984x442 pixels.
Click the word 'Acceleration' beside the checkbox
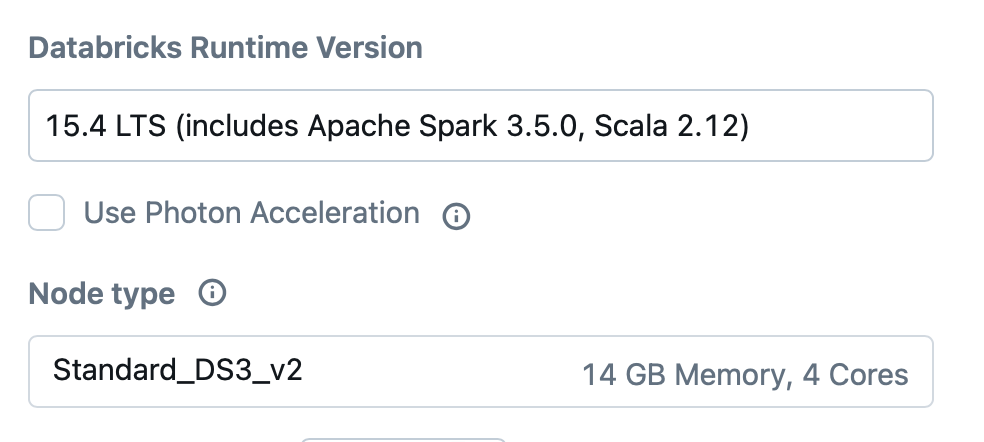click(334, 213)
